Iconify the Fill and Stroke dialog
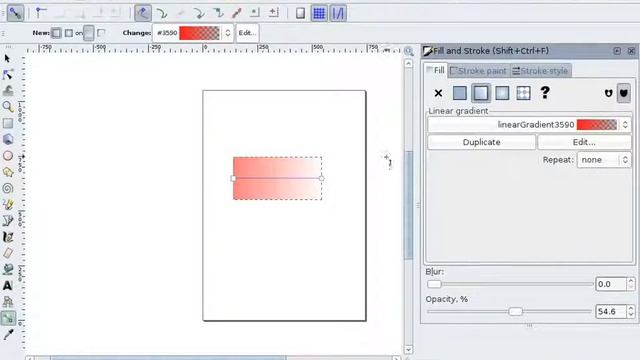 (617, 51)
